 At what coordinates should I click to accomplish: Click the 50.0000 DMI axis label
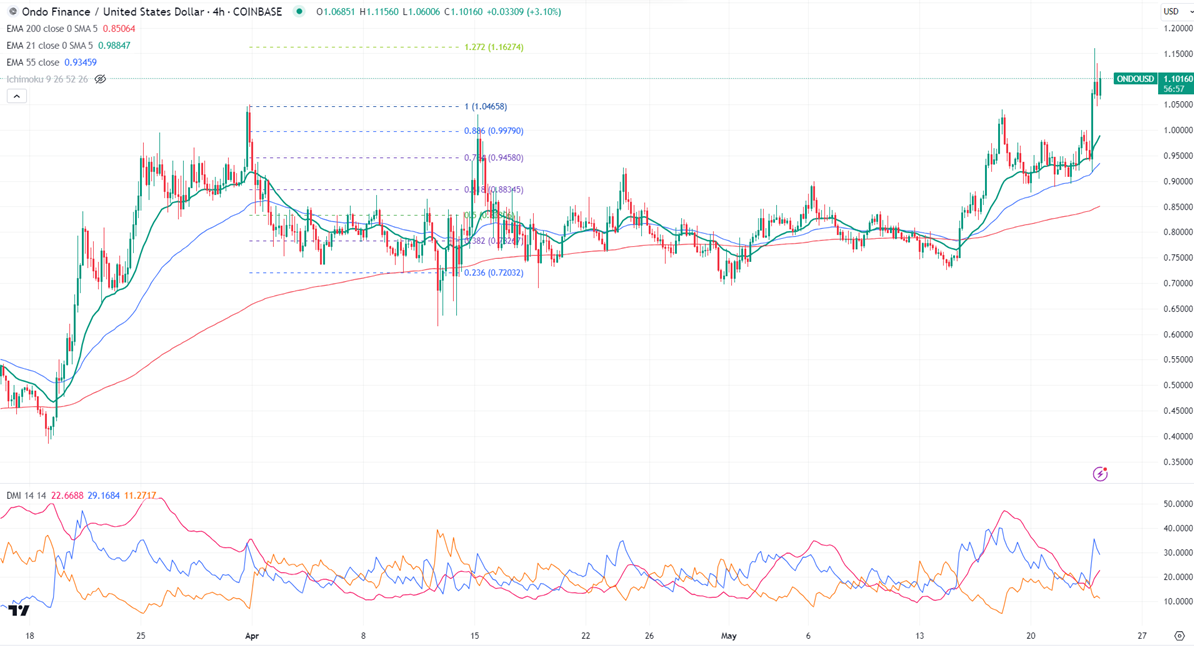[1178, 504]
